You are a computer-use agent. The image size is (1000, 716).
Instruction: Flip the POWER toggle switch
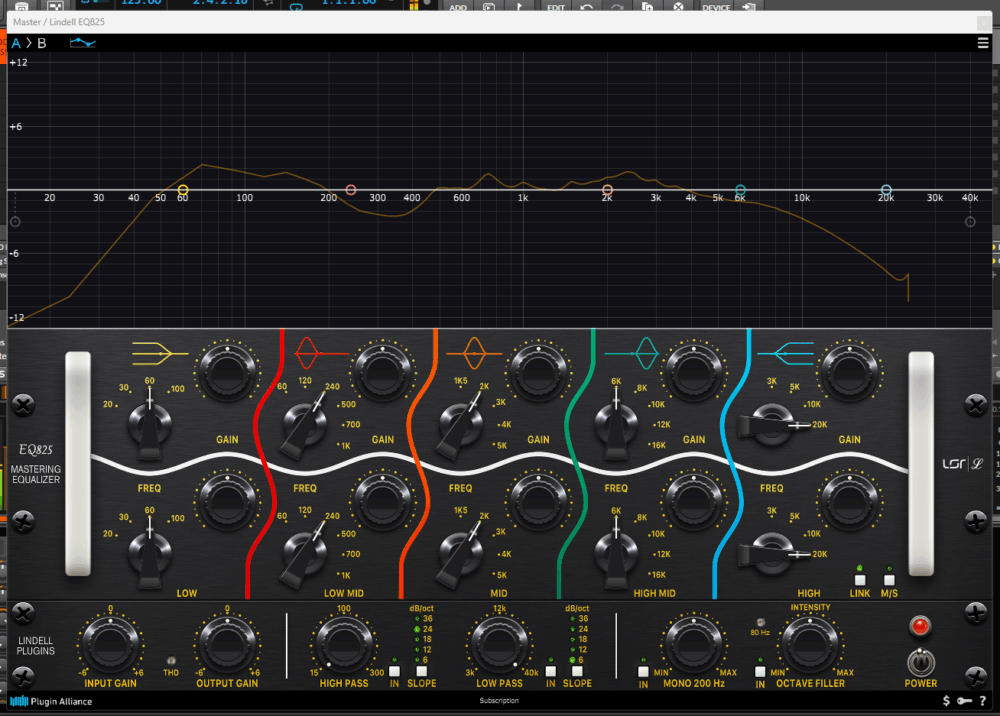point(921,663)
